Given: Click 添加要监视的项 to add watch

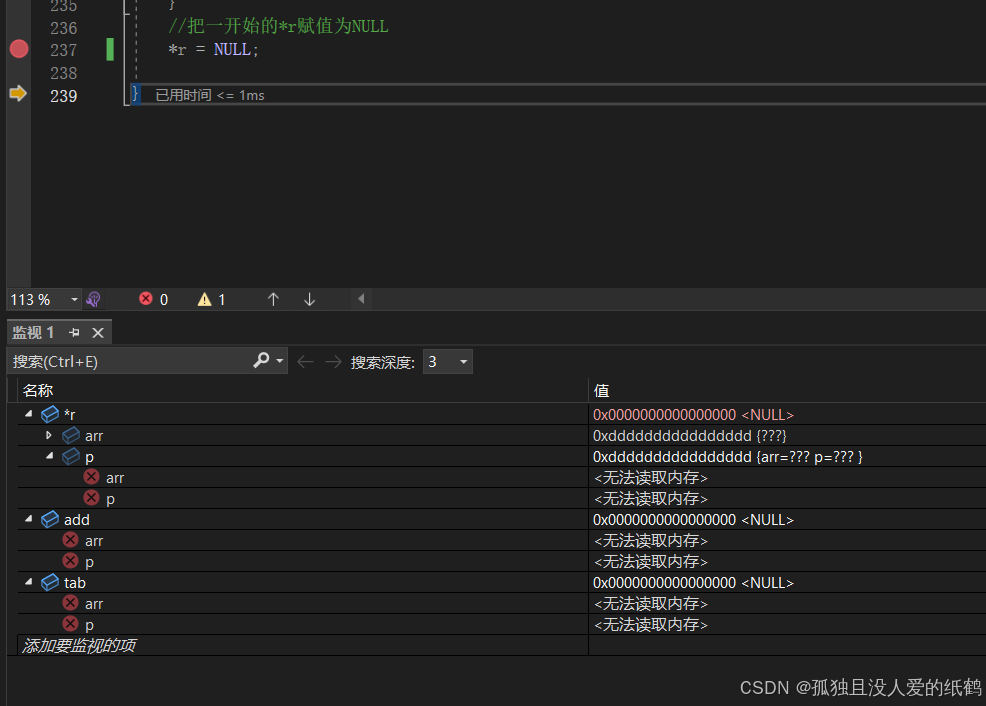Looking at the screenshot, I should (x=79, y=646).
